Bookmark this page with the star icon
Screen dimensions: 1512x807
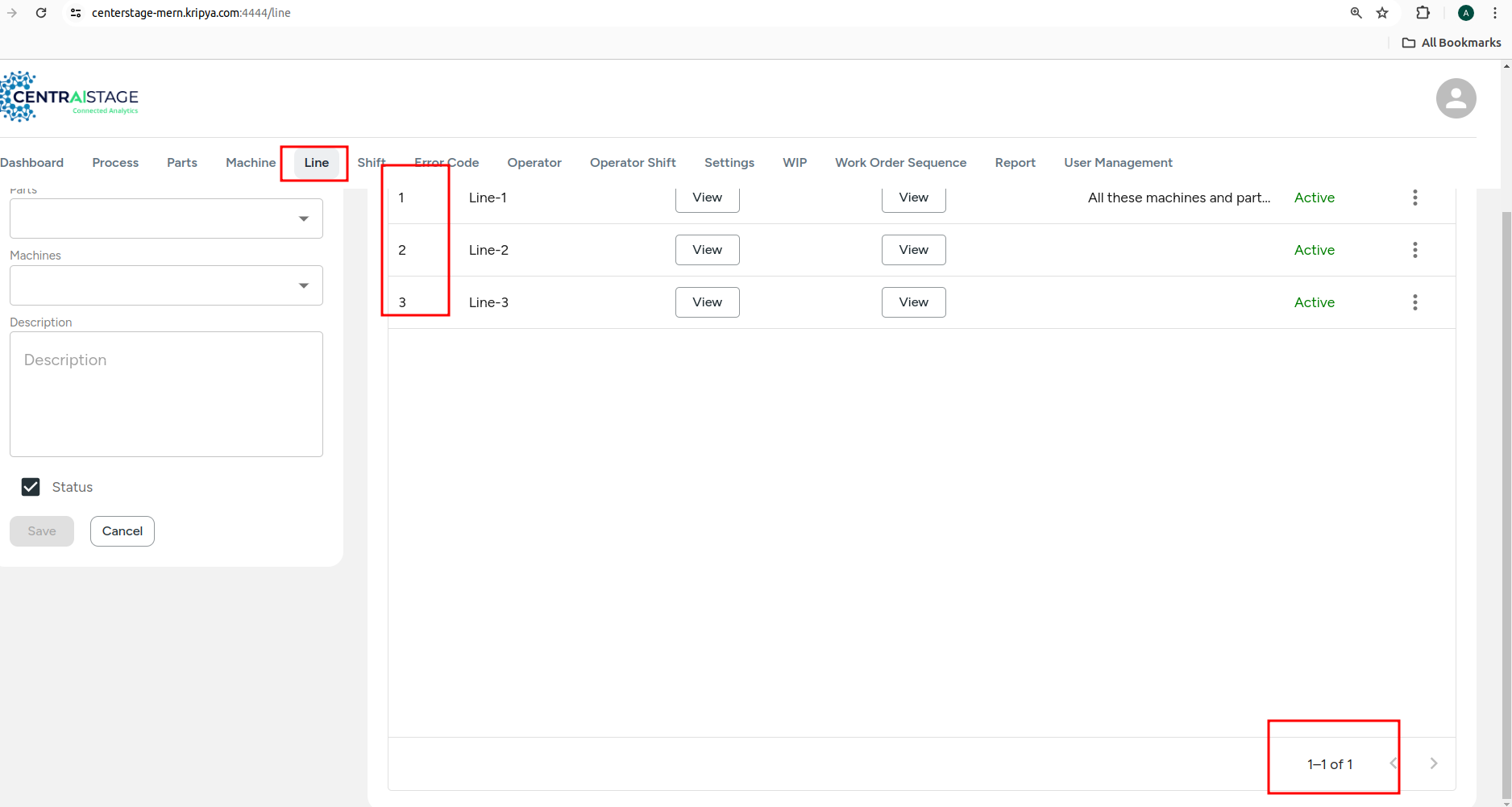coord(1382,13)
